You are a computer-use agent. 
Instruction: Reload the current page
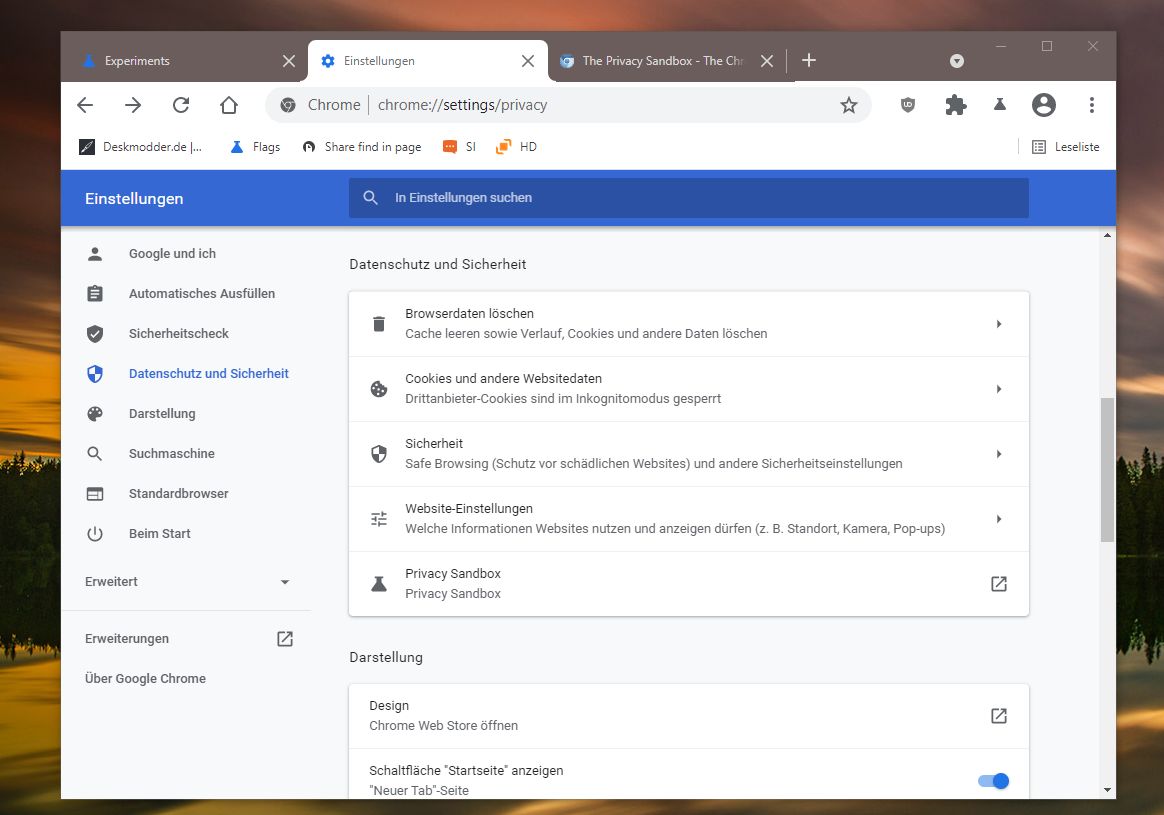(181, 105)
